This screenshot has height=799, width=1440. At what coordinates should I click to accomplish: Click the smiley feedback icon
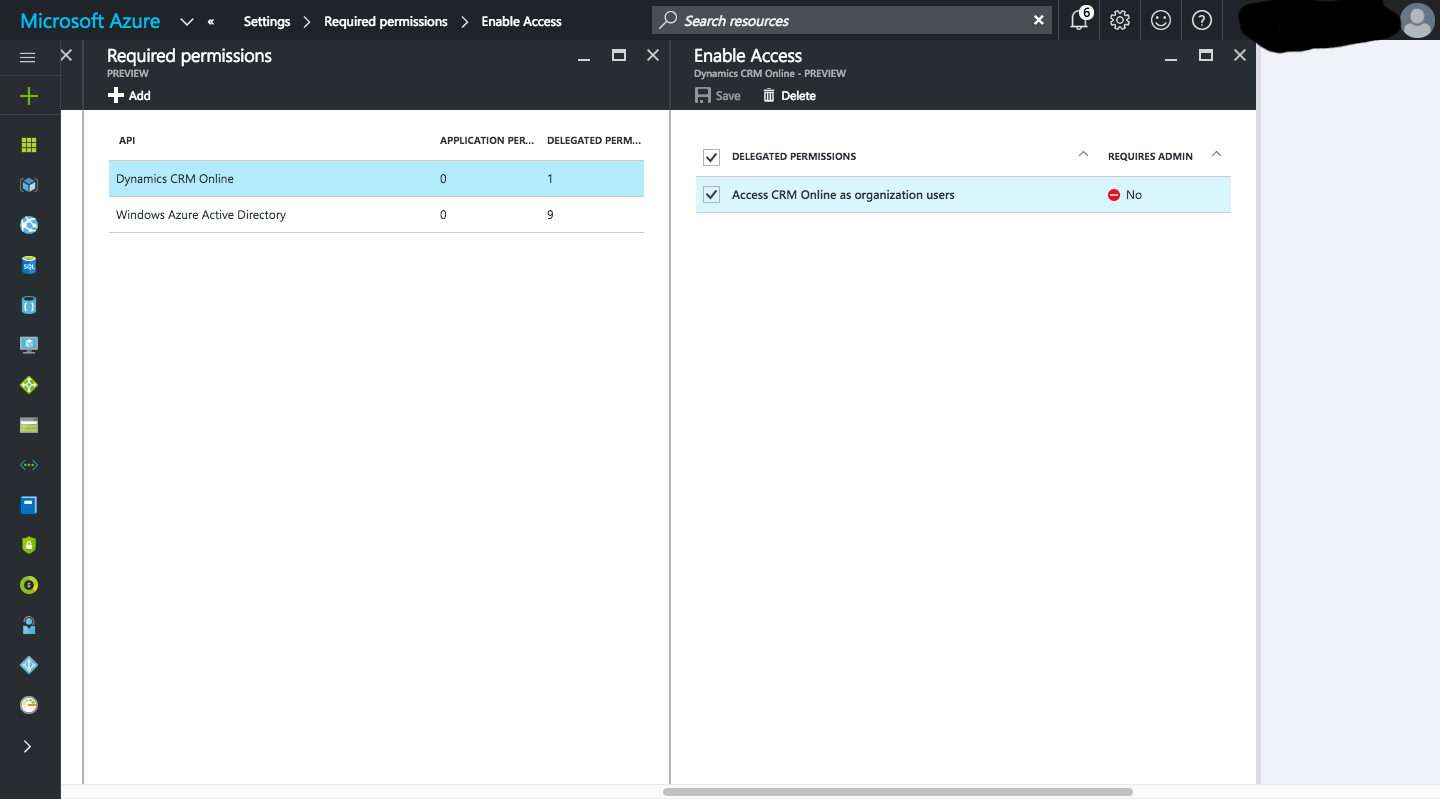click(1161, 20)
